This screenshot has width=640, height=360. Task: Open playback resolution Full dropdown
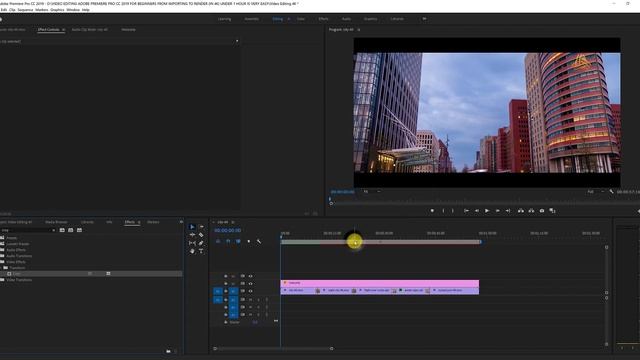[596, 191]
